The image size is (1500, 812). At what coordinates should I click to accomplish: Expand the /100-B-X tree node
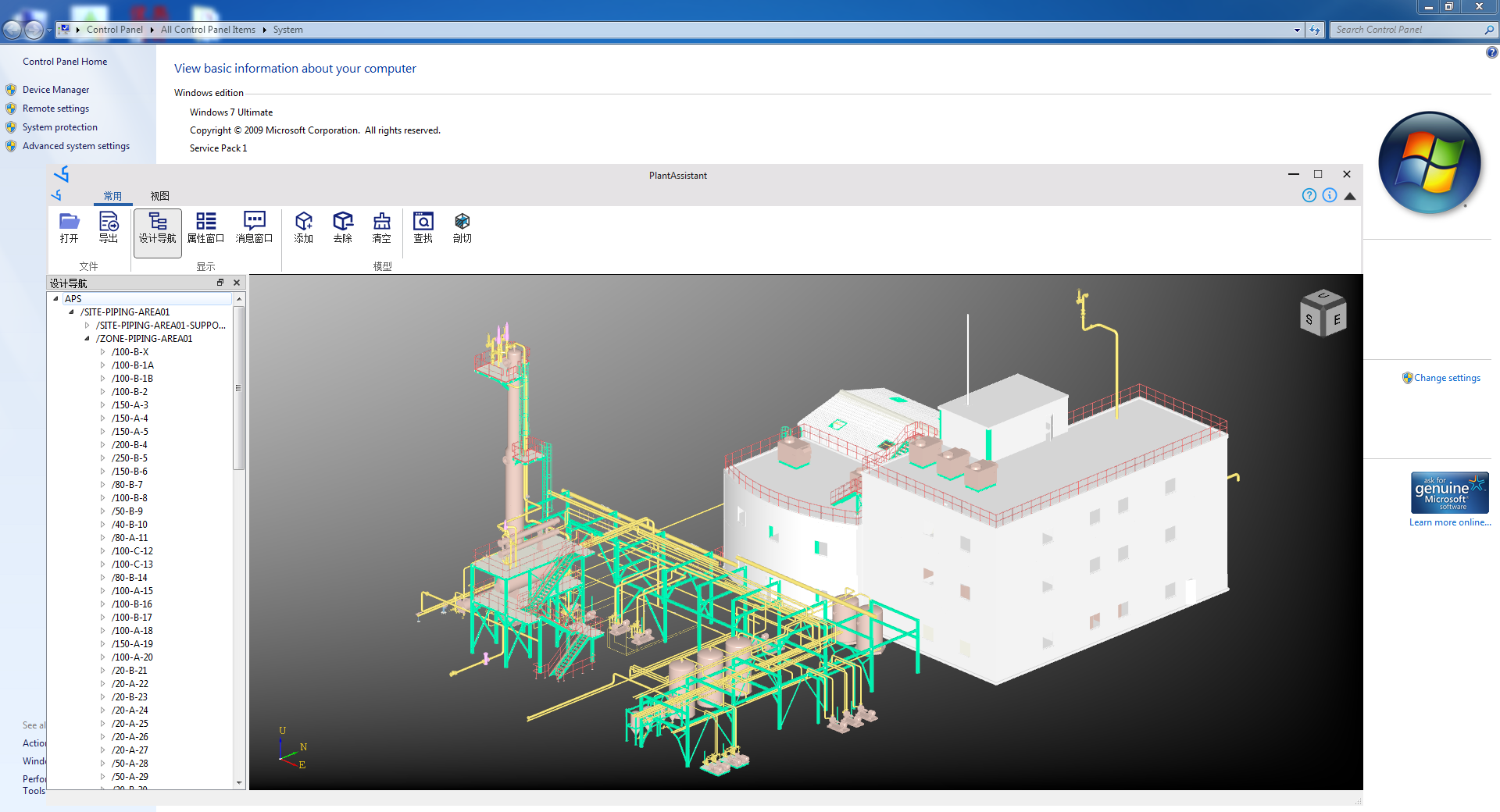(x=102, y=352)
